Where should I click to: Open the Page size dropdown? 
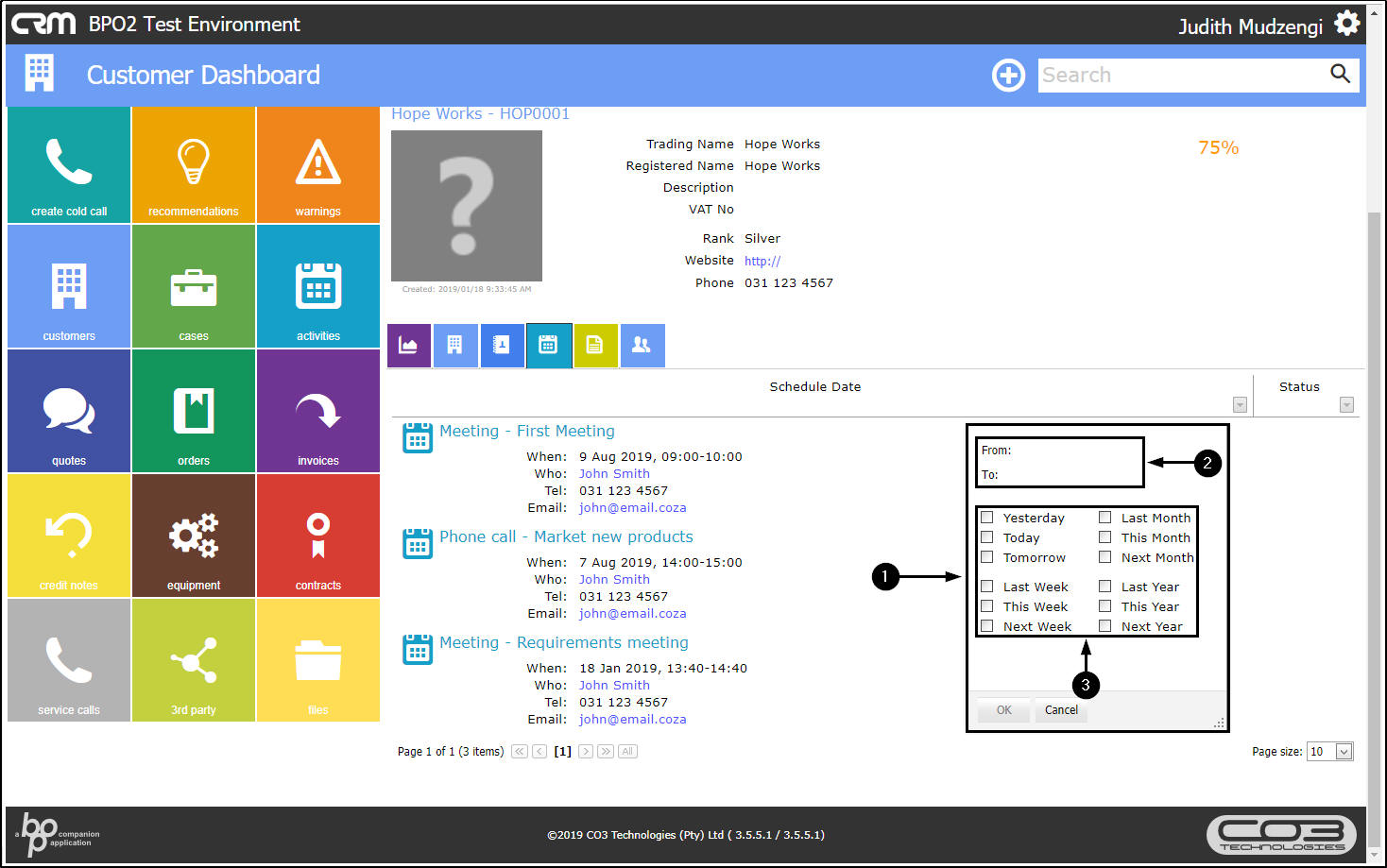pyautogui.click(x=1330, y=752)
